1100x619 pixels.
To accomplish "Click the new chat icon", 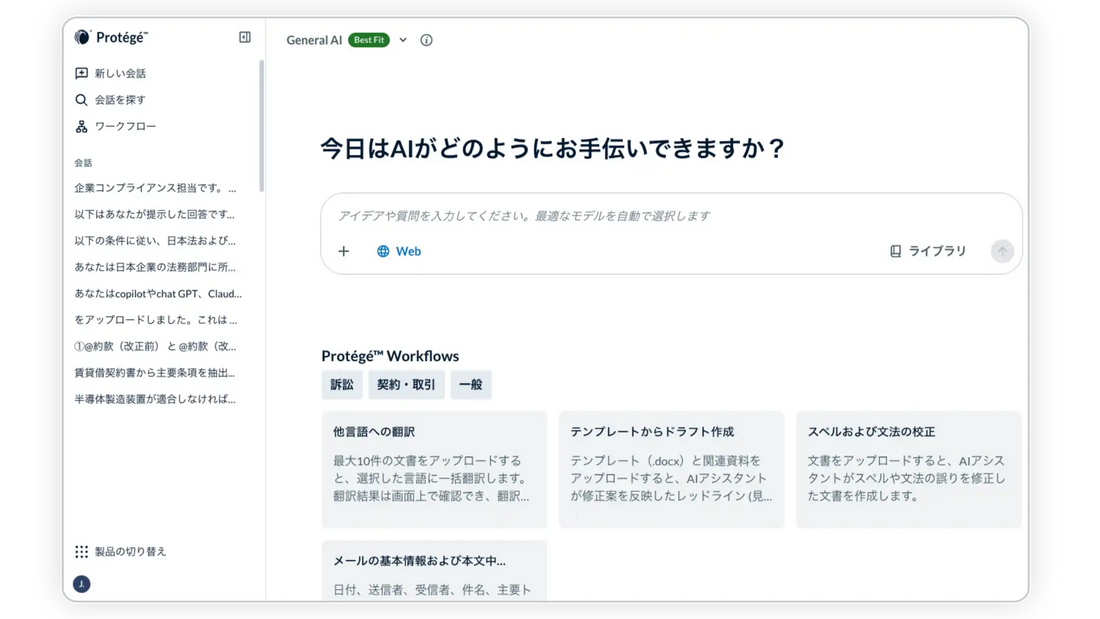I will 81,73.
